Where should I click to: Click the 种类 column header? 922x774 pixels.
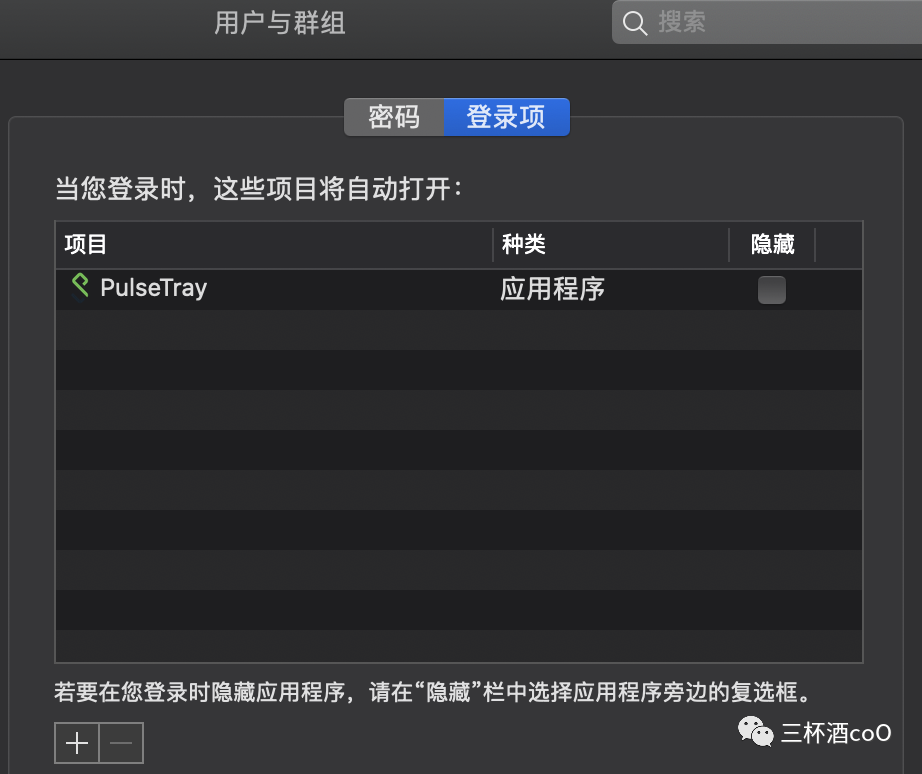tap(611, 244)
